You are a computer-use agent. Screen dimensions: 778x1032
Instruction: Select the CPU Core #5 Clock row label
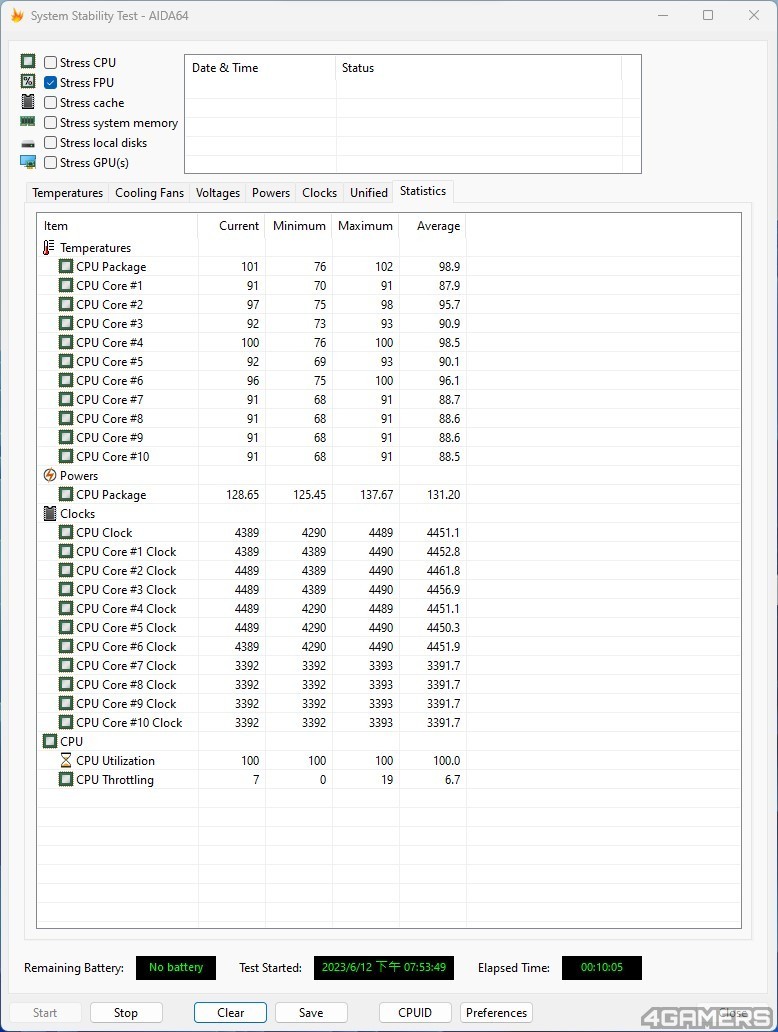click(126, 627)
